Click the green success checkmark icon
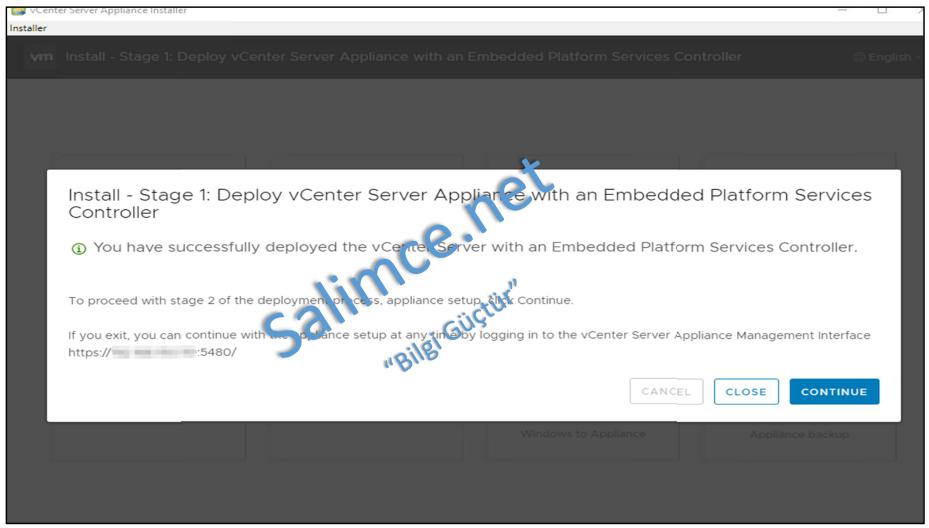The height and width of the screenshot is (528, 929). pos(79,249)
